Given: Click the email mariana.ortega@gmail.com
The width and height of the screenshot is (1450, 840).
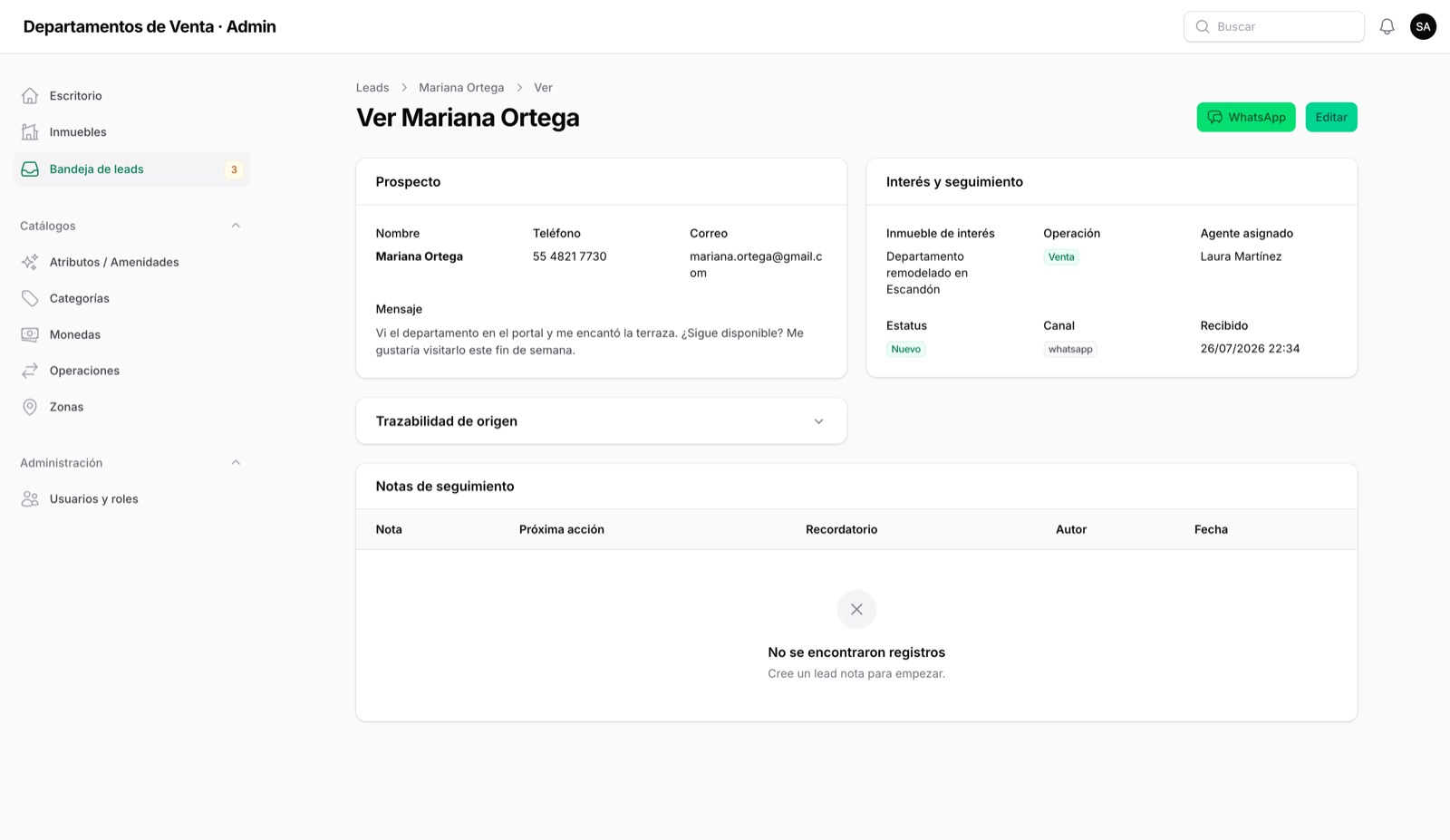Looking at the screenshot, I should [756, 265].
